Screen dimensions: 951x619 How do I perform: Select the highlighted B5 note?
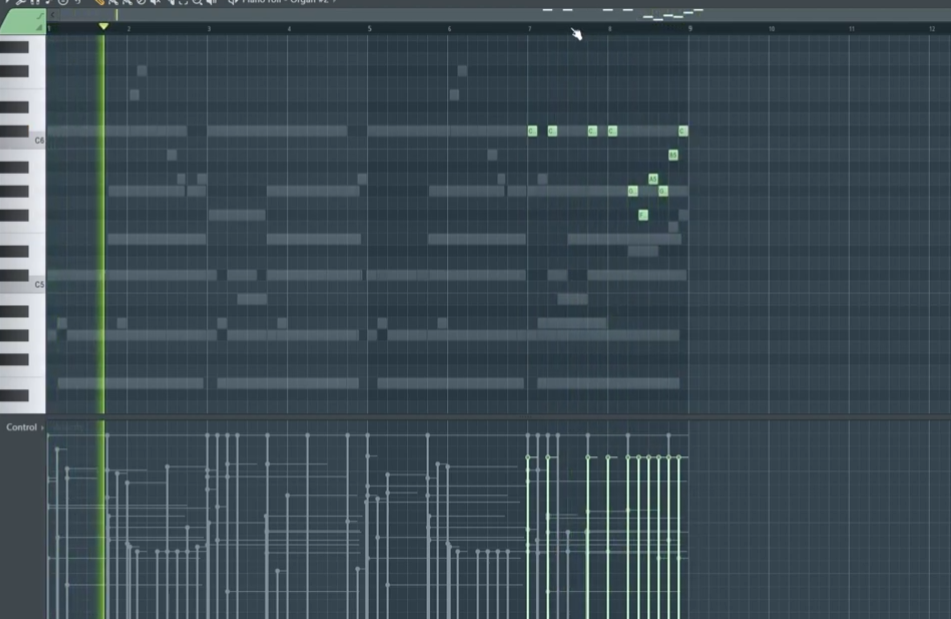pyautogui.click(x=673, y=155)
